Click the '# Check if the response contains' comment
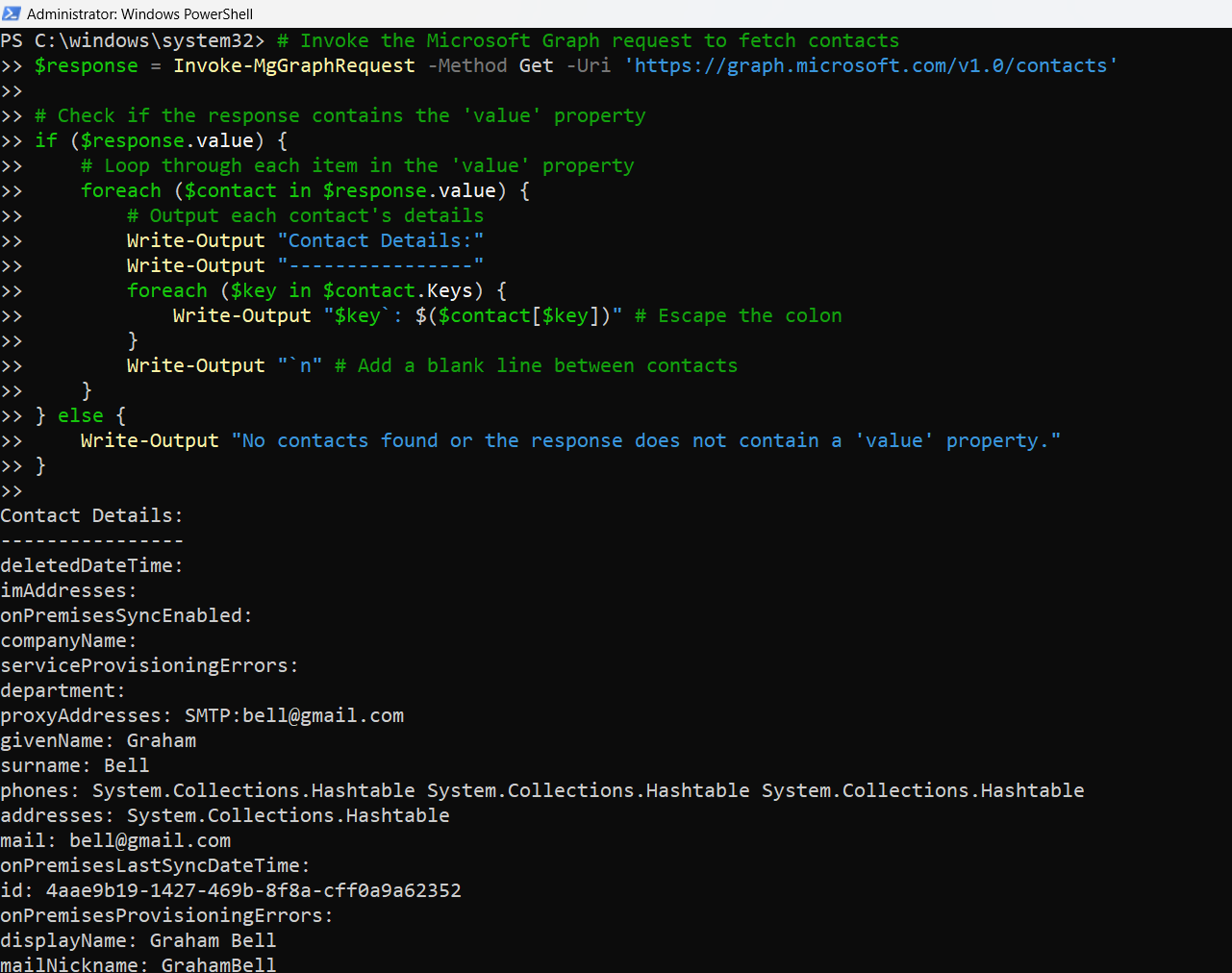 [340, 115]
